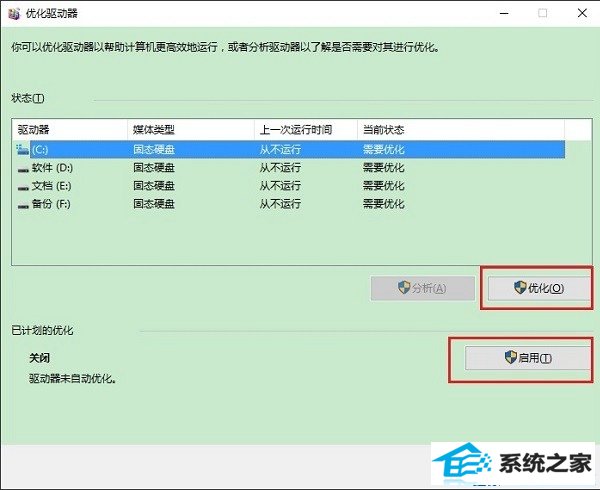Close the 优化驱动器 window
The image size is (600, 490).
(x=582, y=13)
